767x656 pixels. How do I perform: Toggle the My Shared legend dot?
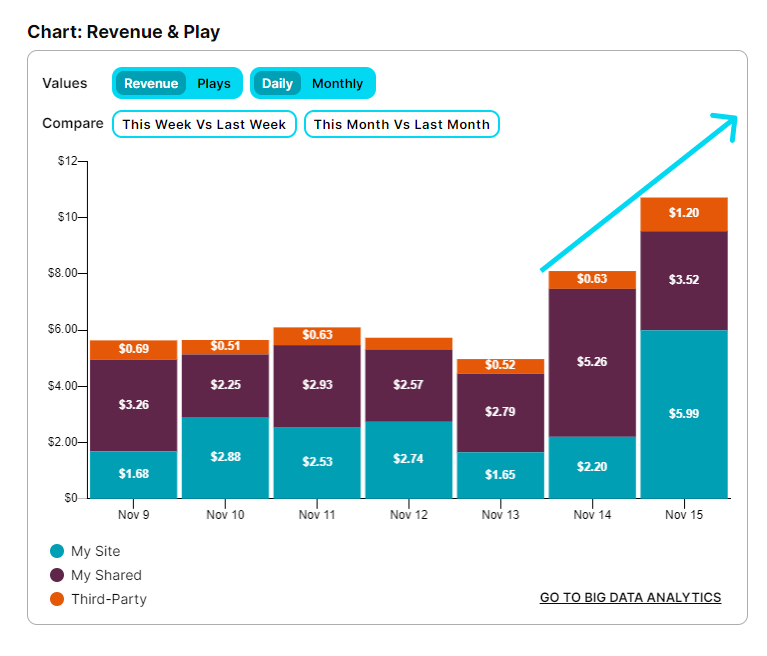coord(57,575)
